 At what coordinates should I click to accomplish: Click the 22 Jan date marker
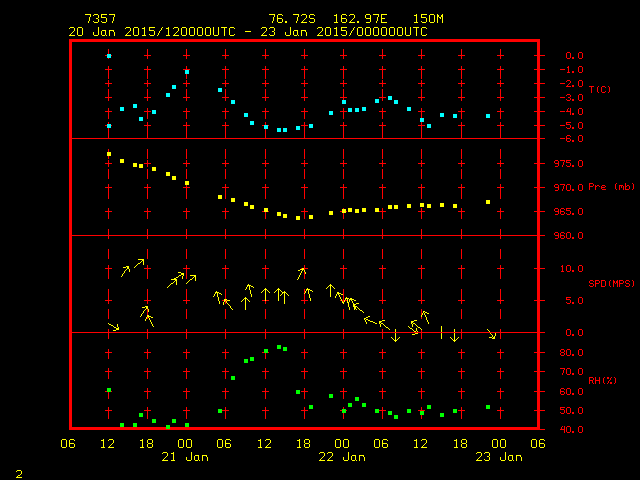tap(341, 457)
